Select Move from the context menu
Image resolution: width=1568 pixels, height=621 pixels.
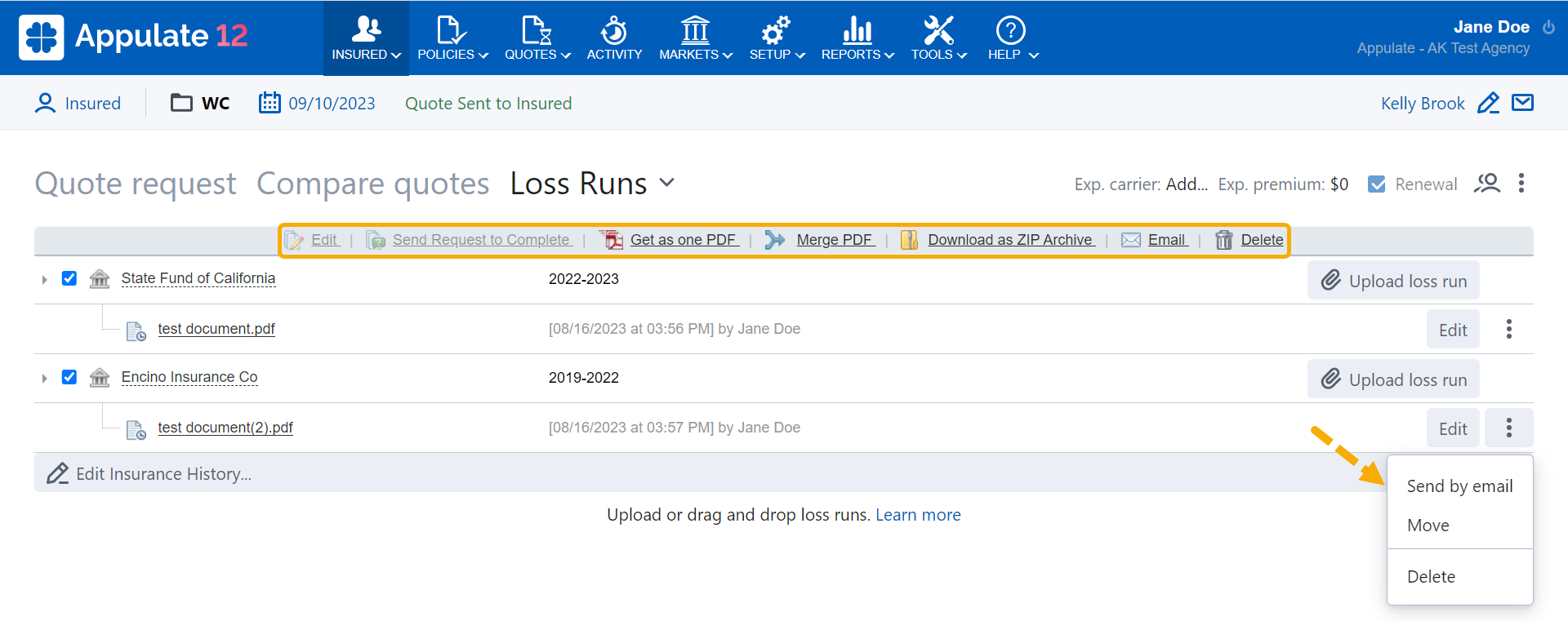coord(1460,526)
